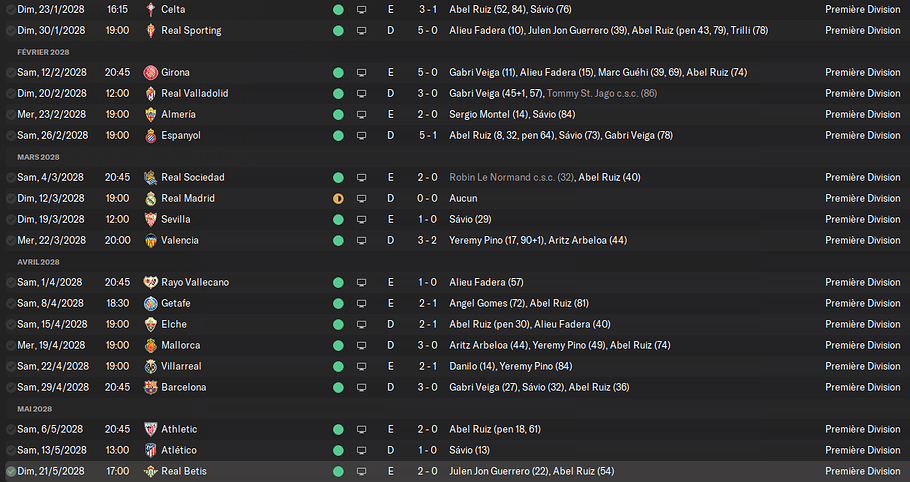
Task: Open the 5 - 1 score against Espanyol
Action: coord(428,135)
